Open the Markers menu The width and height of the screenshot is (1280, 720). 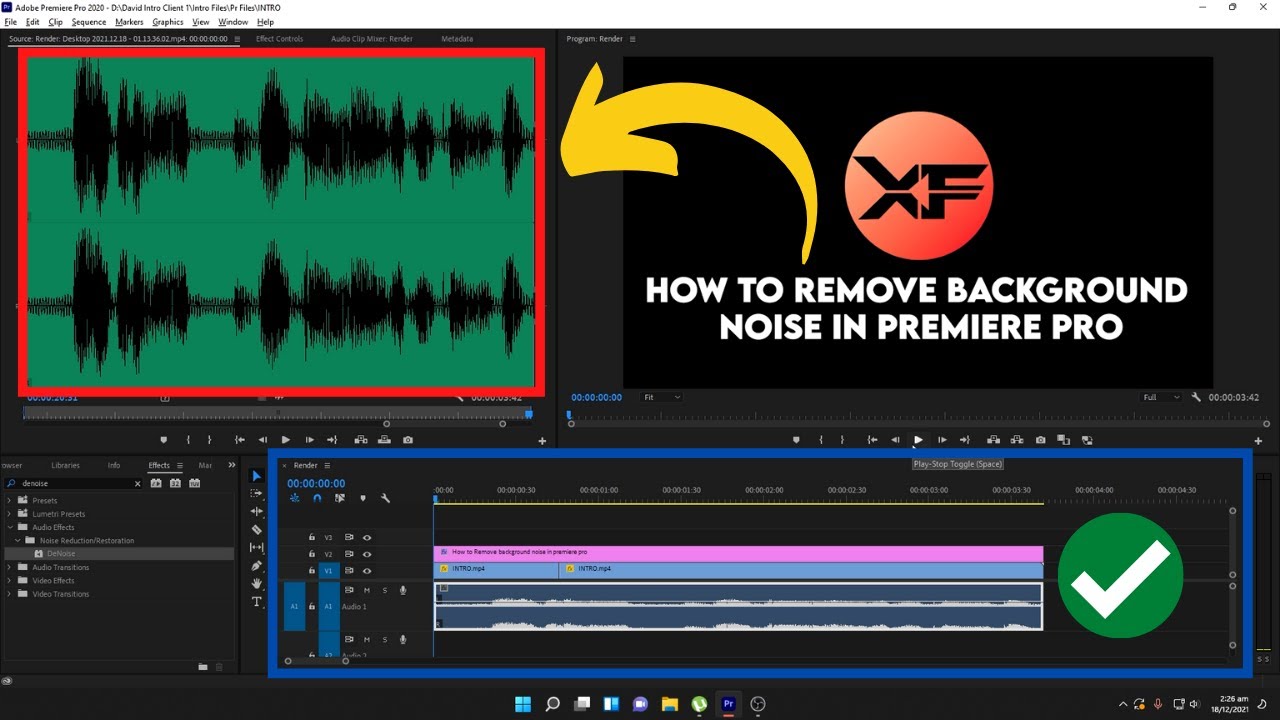[129, 22]
